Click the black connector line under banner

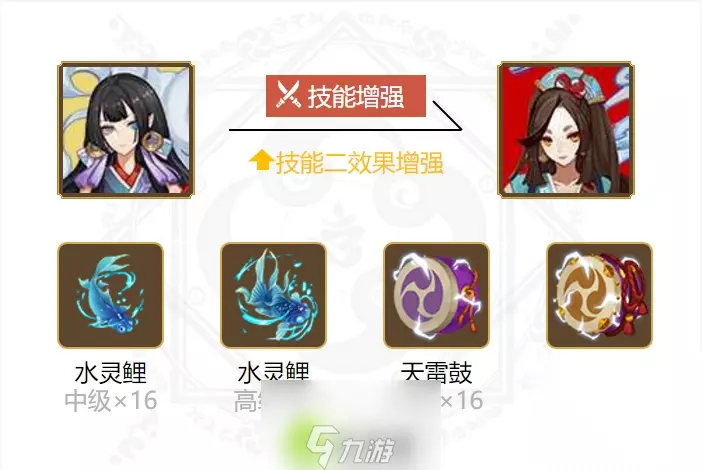[346, 123]
